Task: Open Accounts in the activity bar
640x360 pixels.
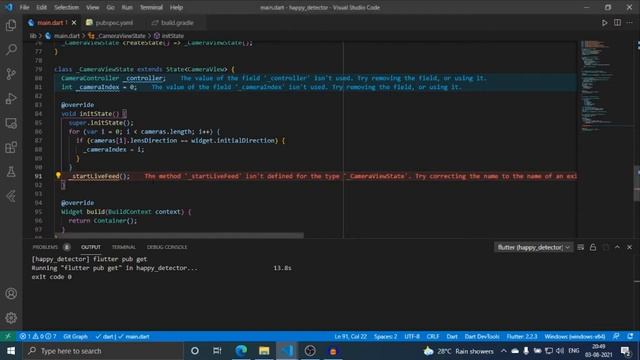Action: tap(11, 293)
